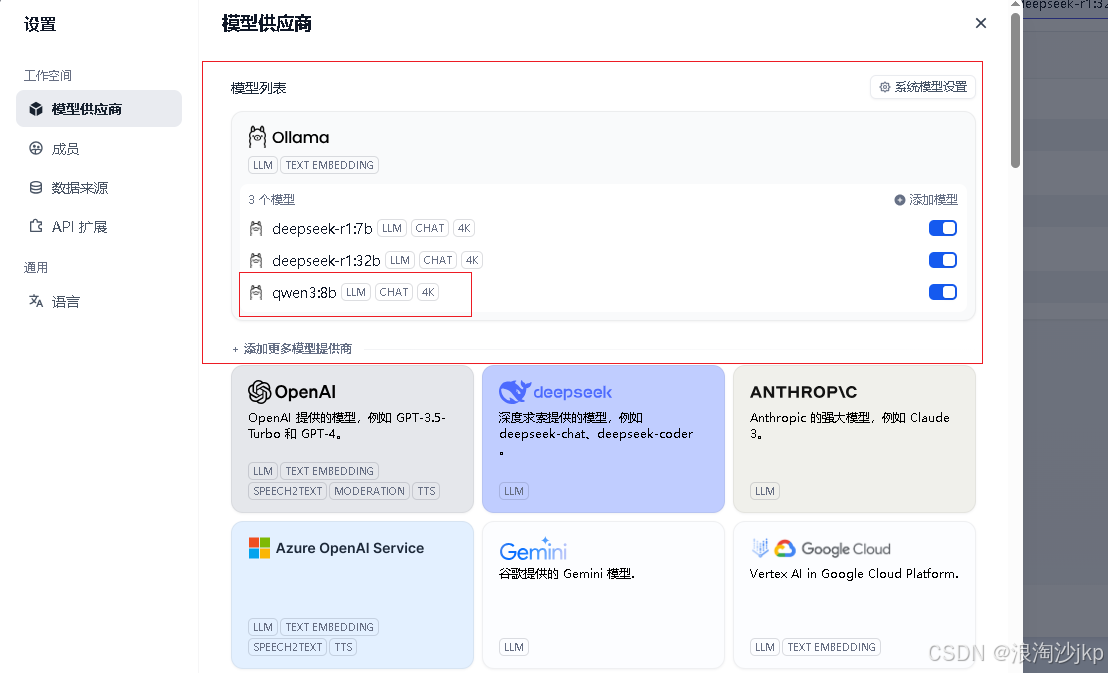
Task: Click the 模型列表 heading
Action: [259, 88]
